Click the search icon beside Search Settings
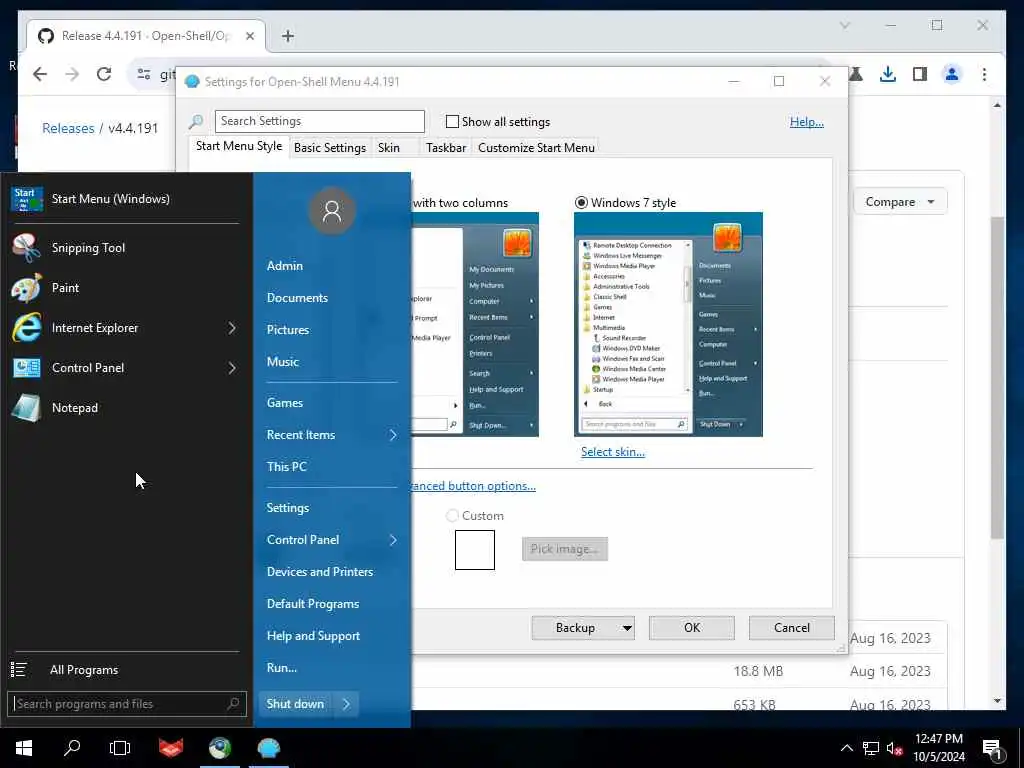Screen dimensions: 1024x768 tap(196, 121)
